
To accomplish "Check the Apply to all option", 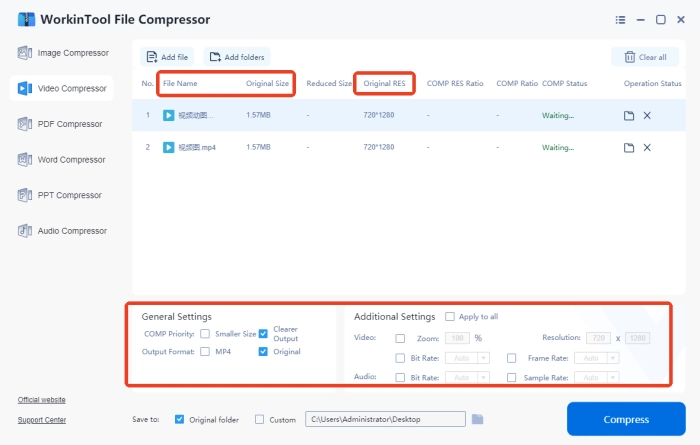I will [x=450, y=317].
